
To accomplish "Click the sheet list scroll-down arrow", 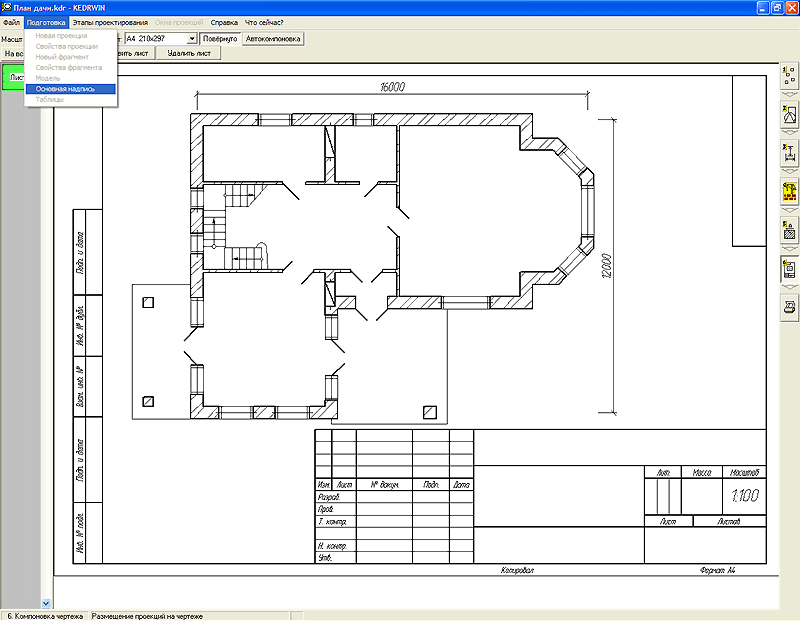I will 46,604.
